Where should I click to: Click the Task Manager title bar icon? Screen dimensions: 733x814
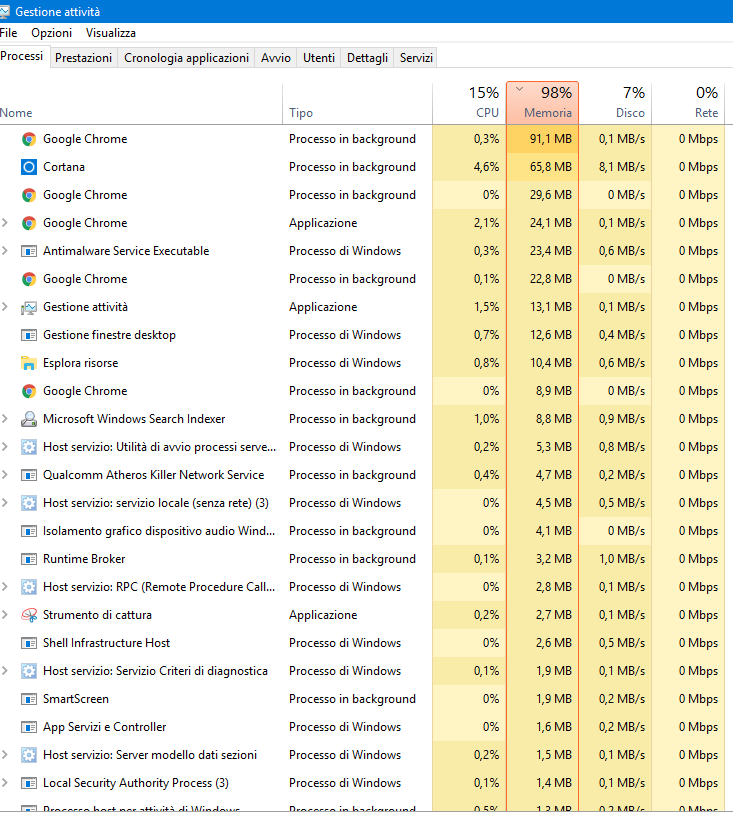(x=4, y=11)
